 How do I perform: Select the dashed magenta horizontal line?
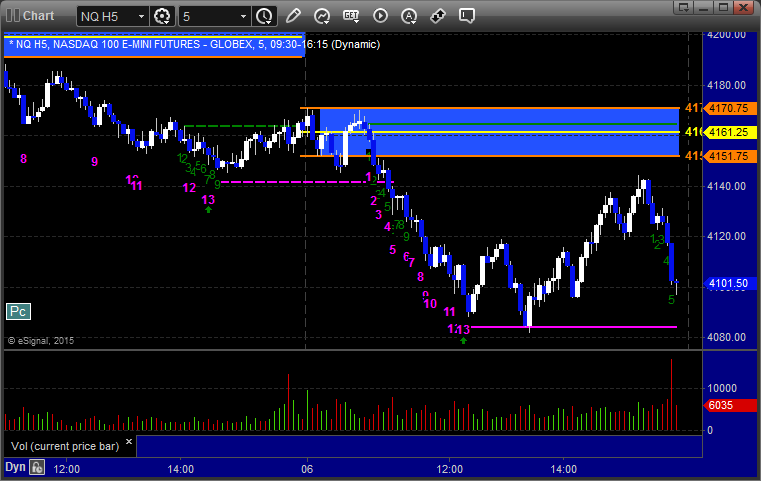tap(306, 182)
